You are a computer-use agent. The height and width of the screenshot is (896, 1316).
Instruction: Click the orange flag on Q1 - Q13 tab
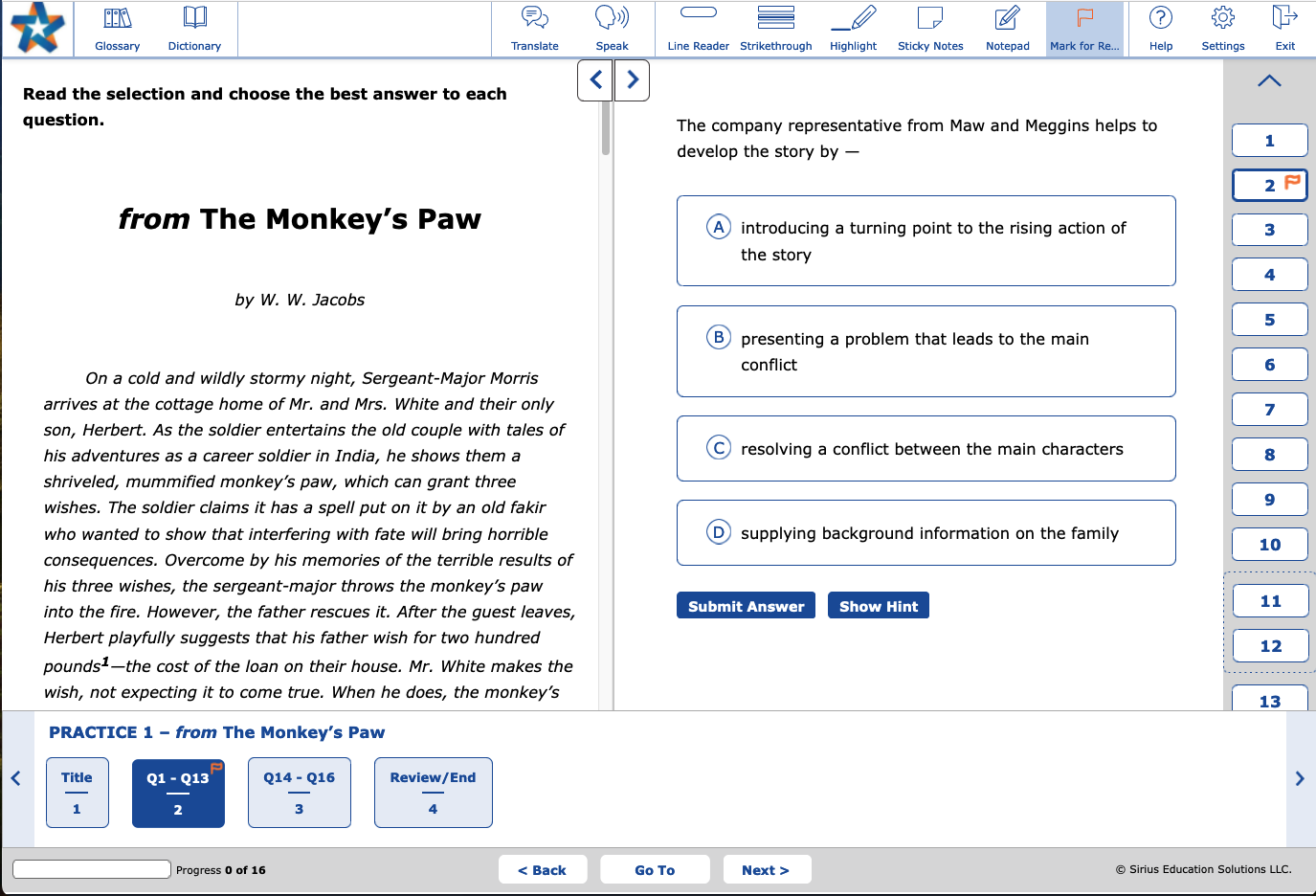[216, 767]
